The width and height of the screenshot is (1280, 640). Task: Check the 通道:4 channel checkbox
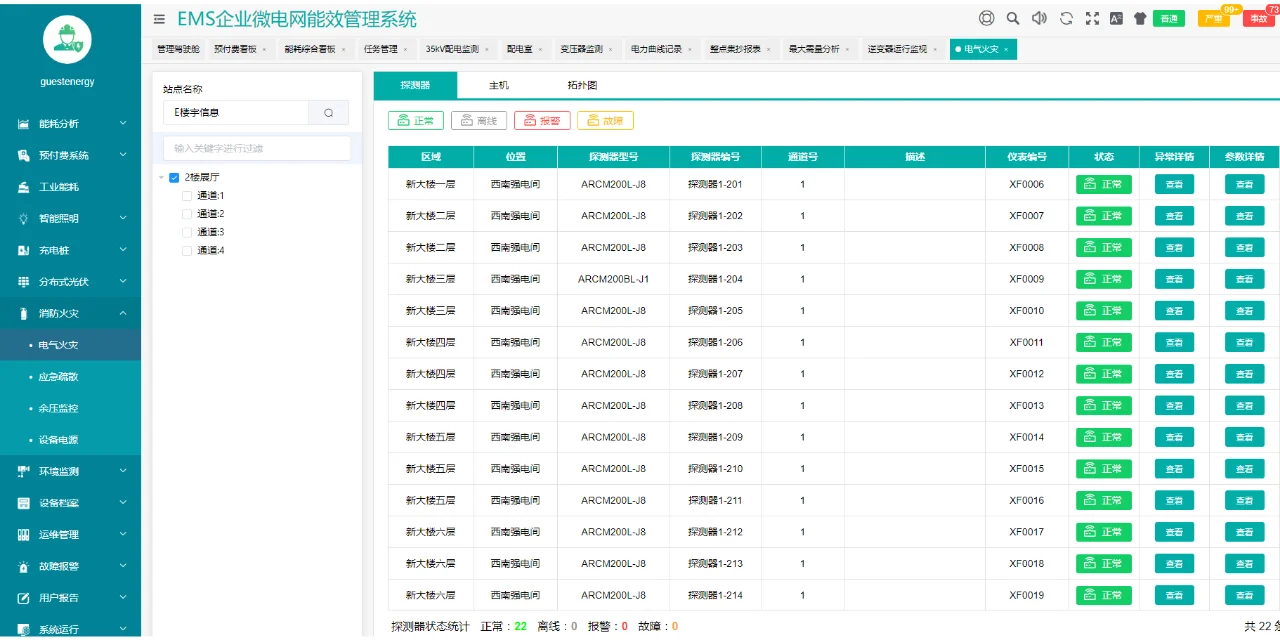click(188, 250)
